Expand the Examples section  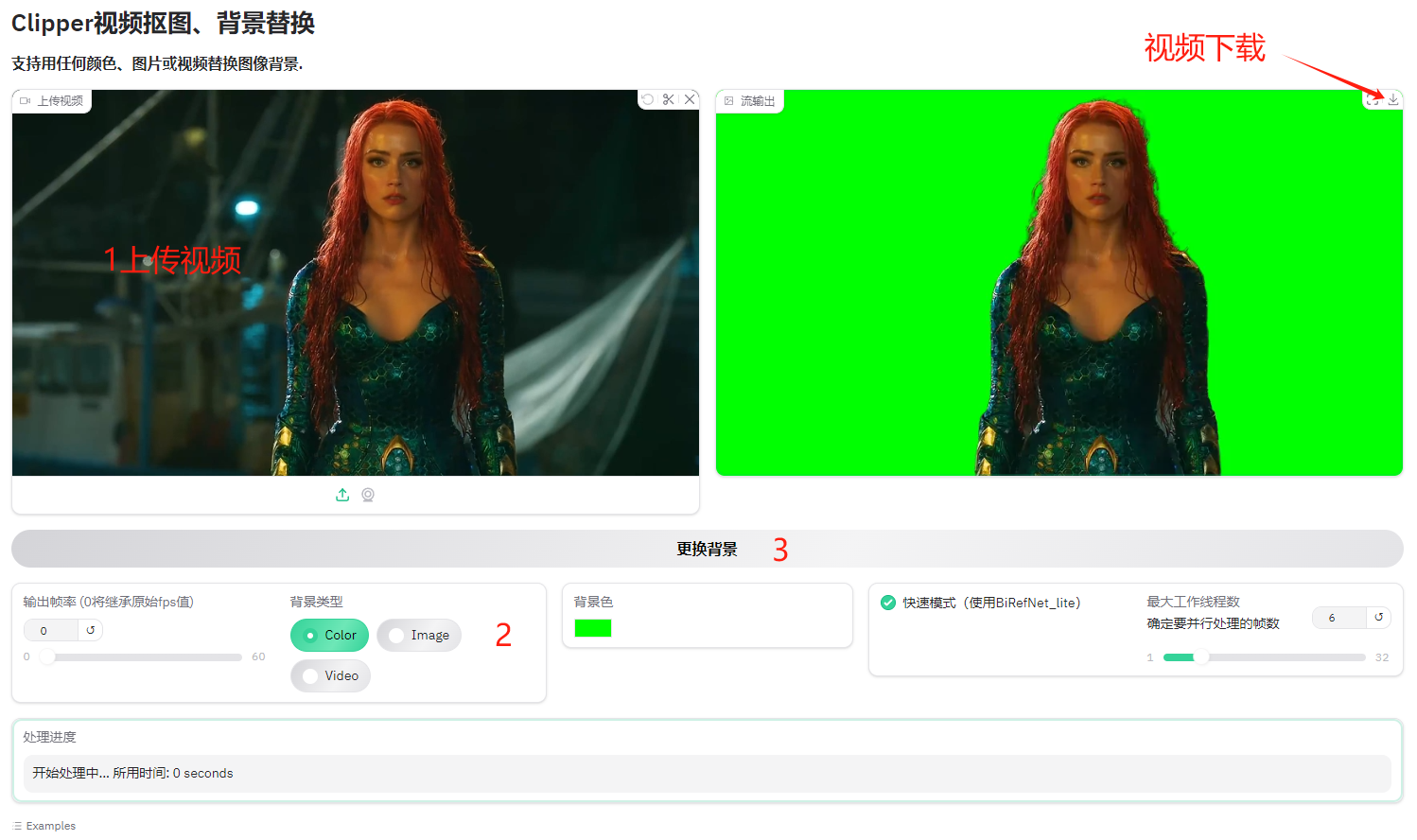(45, 826)
